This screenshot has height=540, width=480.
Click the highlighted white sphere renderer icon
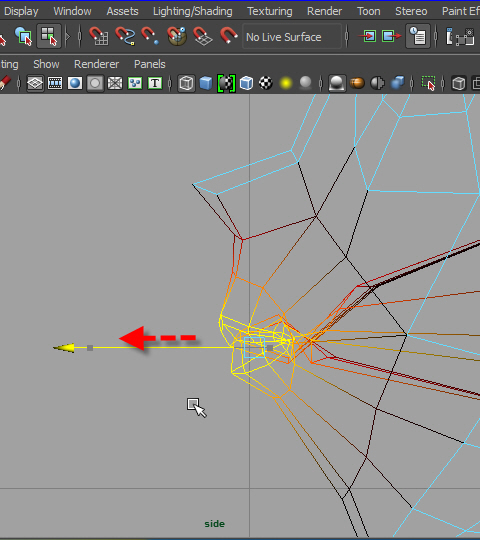pos(337,83)
